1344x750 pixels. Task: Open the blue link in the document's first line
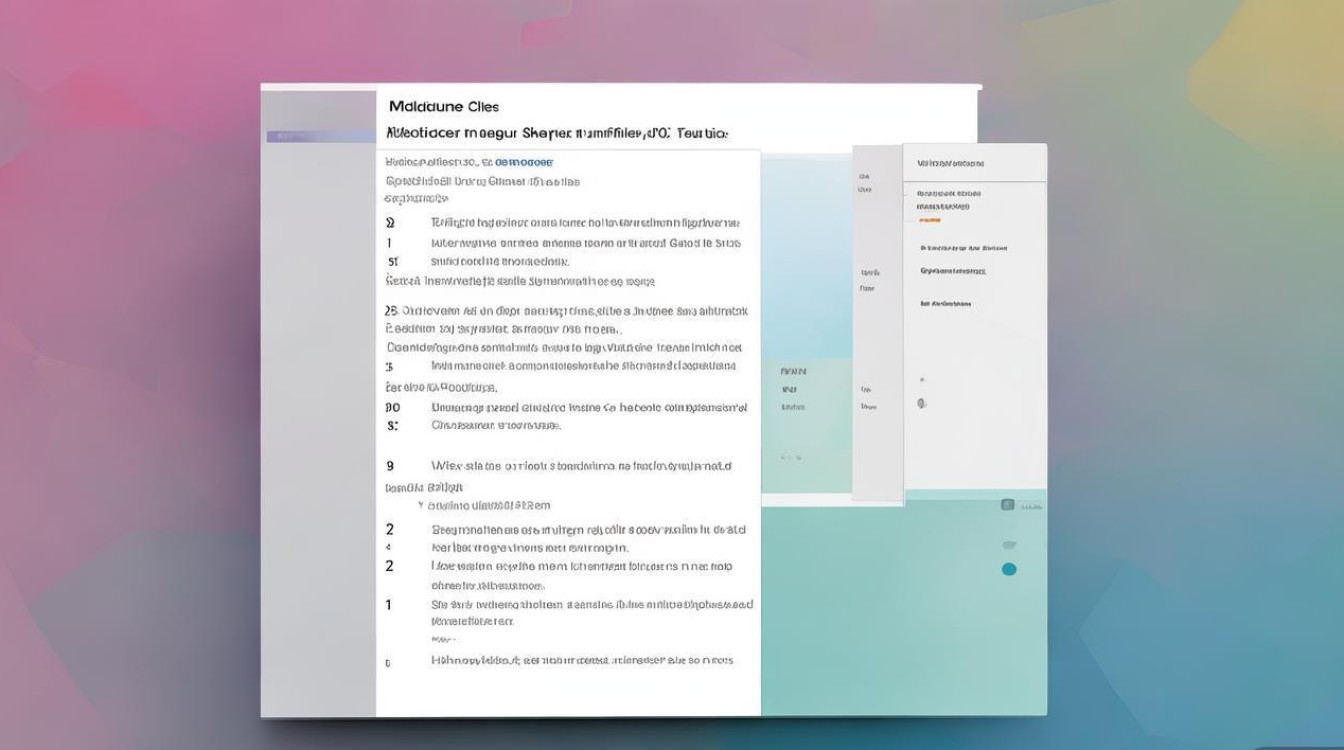[524, 161]
